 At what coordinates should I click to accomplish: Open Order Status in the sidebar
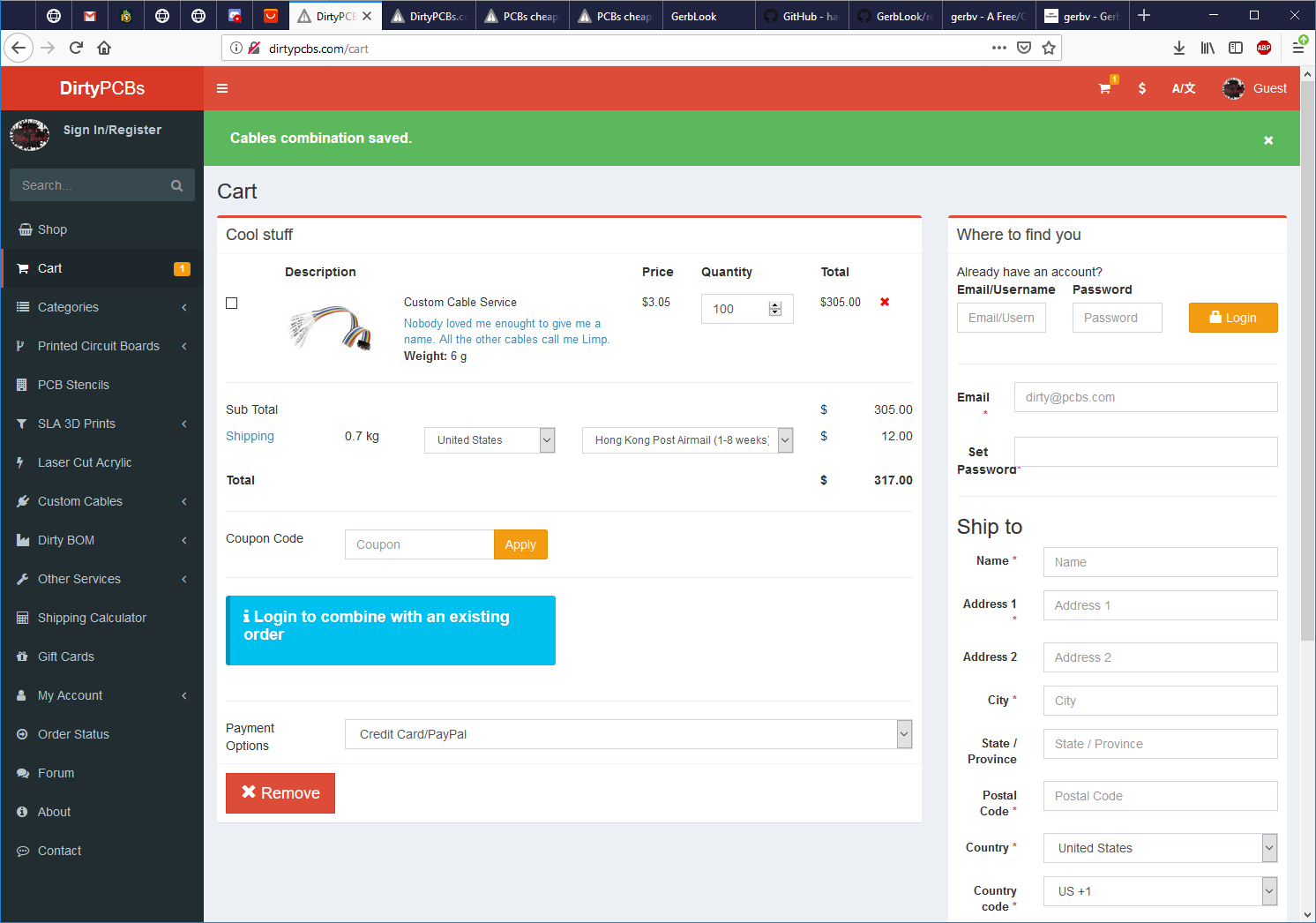coord(102,734)
